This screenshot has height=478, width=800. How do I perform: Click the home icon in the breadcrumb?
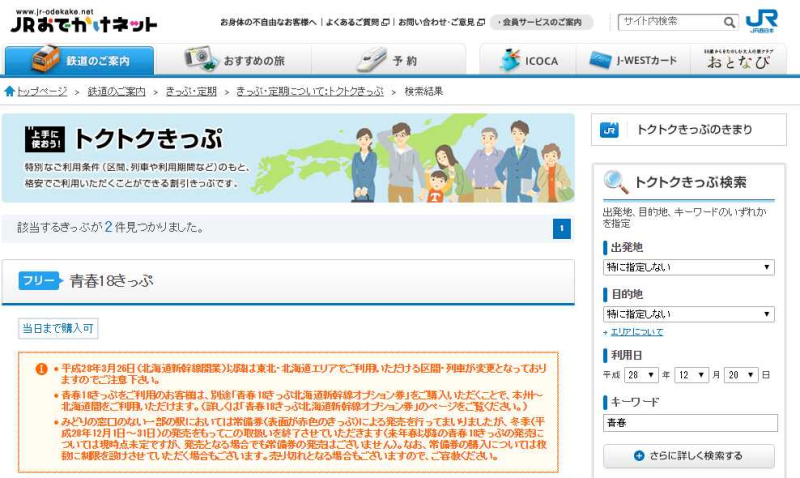pos(9,91)
